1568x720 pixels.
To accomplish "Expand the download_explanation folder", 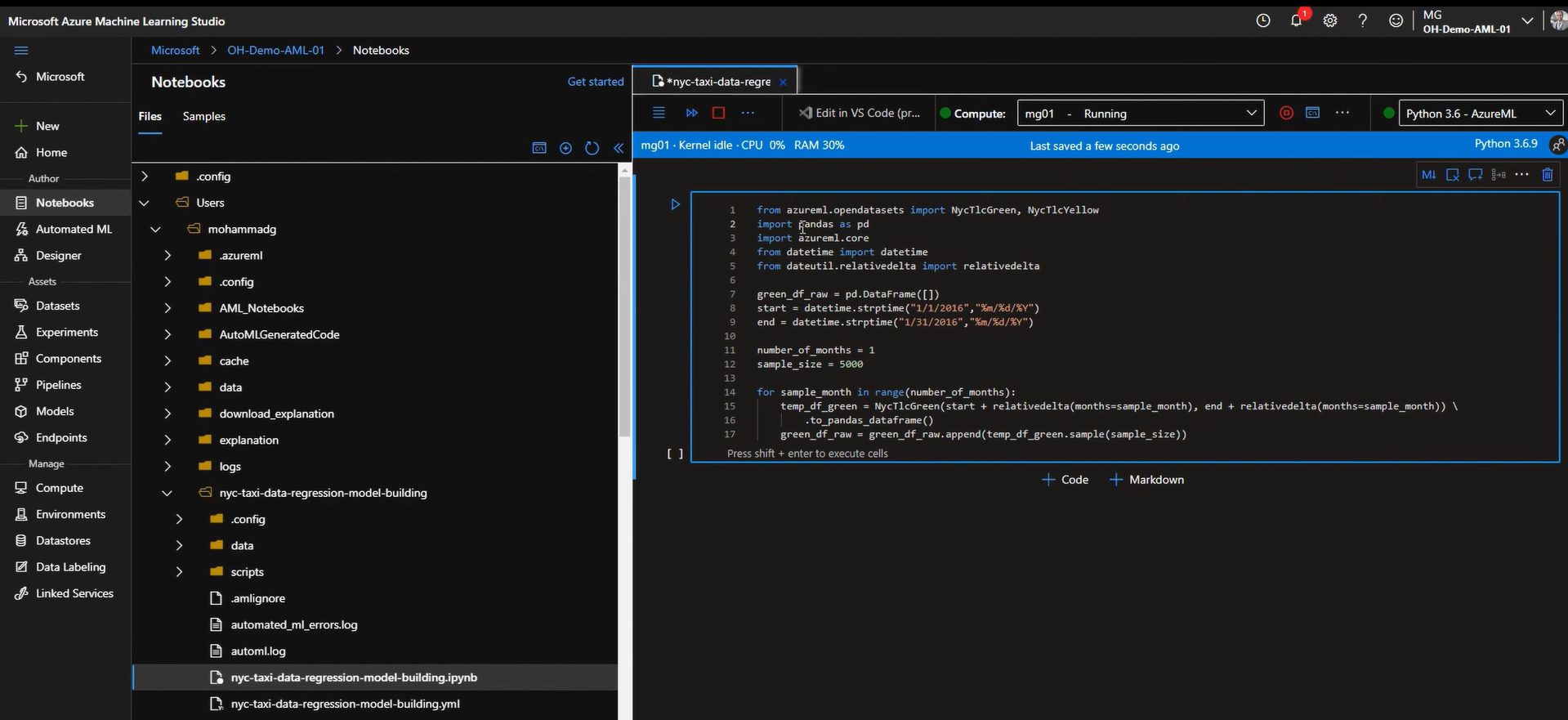I will tap(168, 414).
